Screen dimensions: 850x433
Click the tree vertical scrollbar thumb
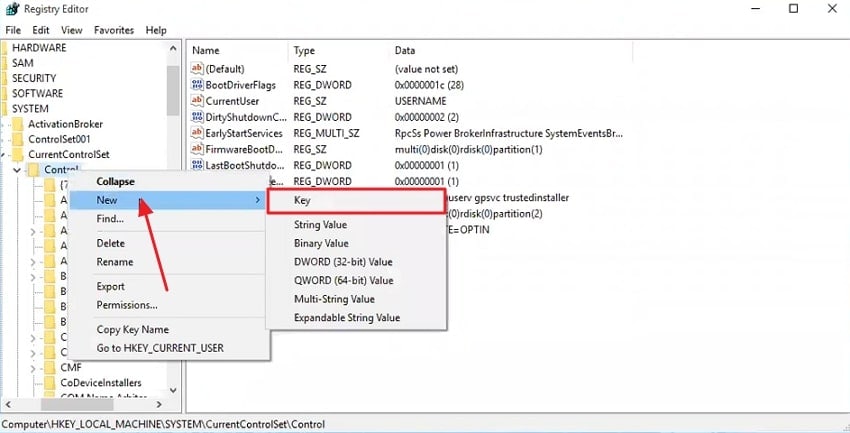pos(173,90)
